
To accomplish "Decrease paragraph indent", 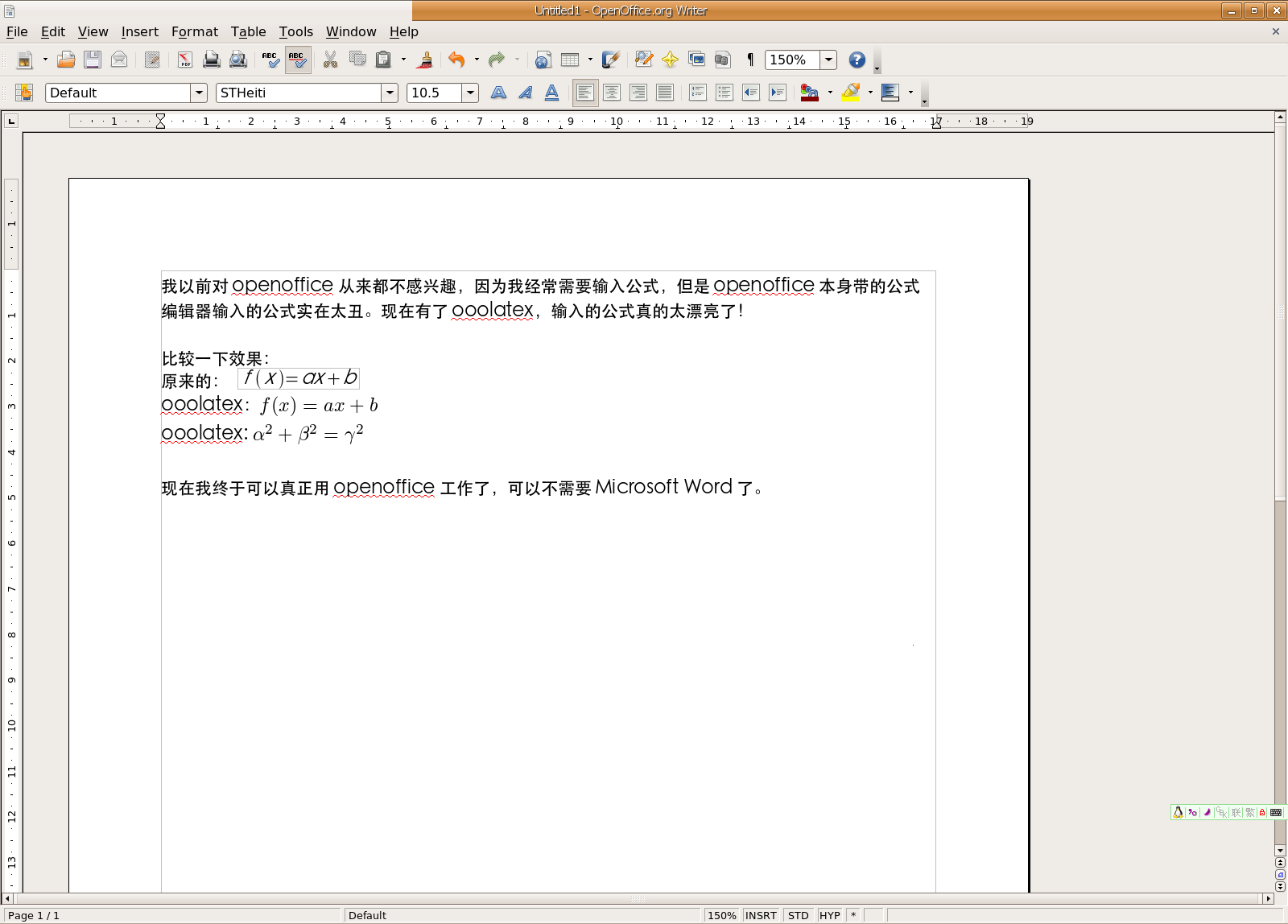I will click(x=751, y=93).
